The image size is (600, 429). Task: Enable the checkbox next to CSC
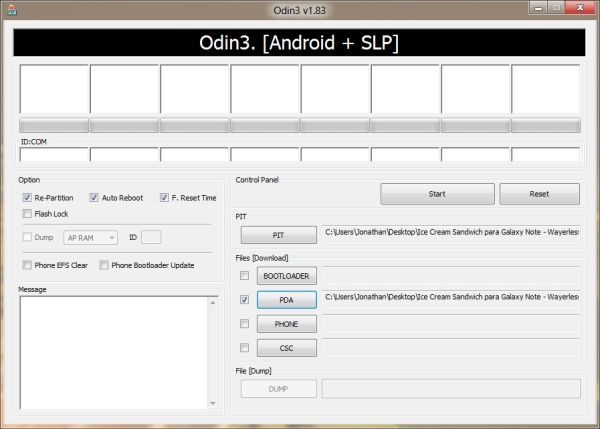[244, 347]
